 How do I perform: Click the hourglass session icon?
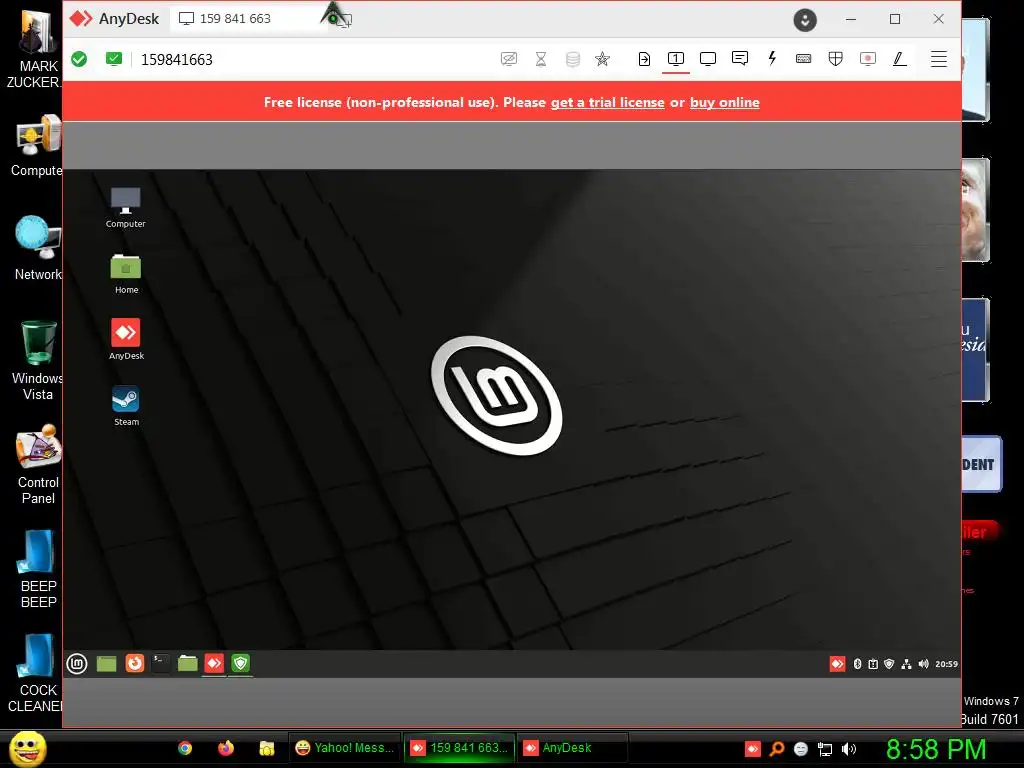[x=541, y=59]
